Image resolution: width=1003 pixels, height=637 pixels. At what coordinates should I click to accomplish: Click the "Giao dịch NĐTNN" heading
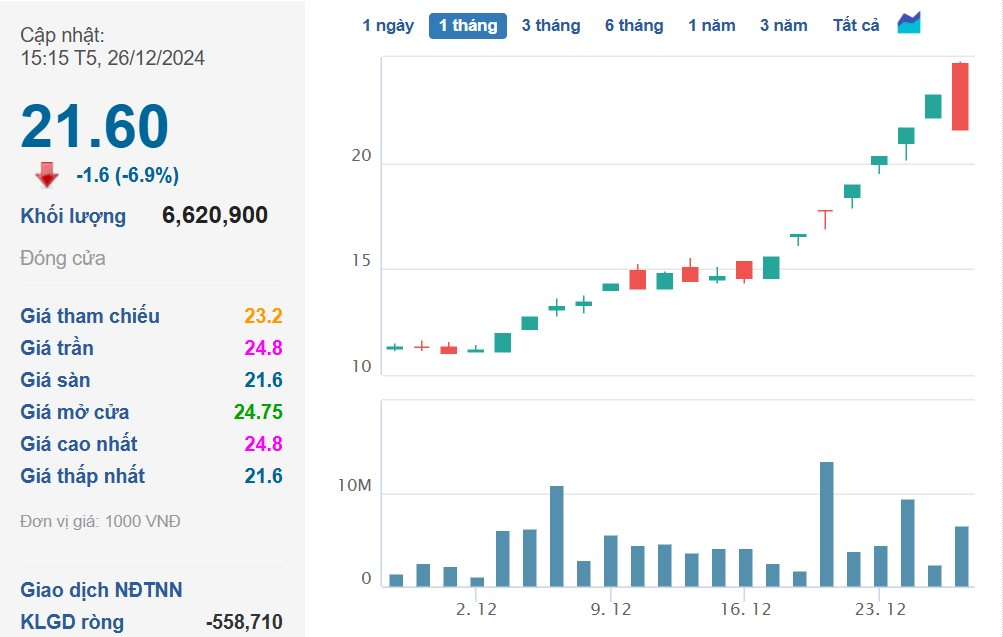tap(101, 590)
